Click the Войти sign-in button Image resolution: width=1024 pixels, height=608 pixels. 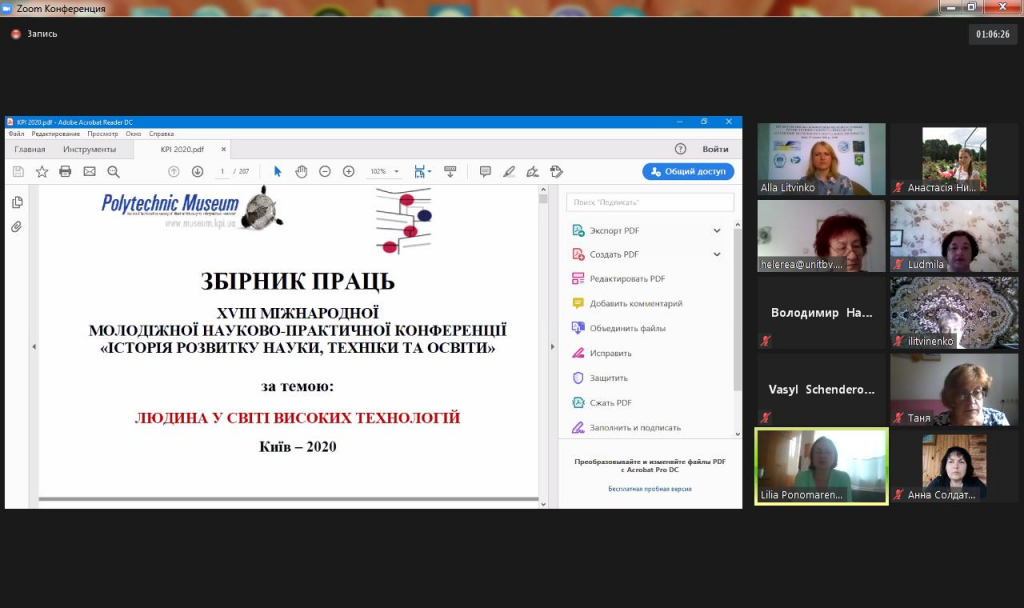[x=715, y=149]
